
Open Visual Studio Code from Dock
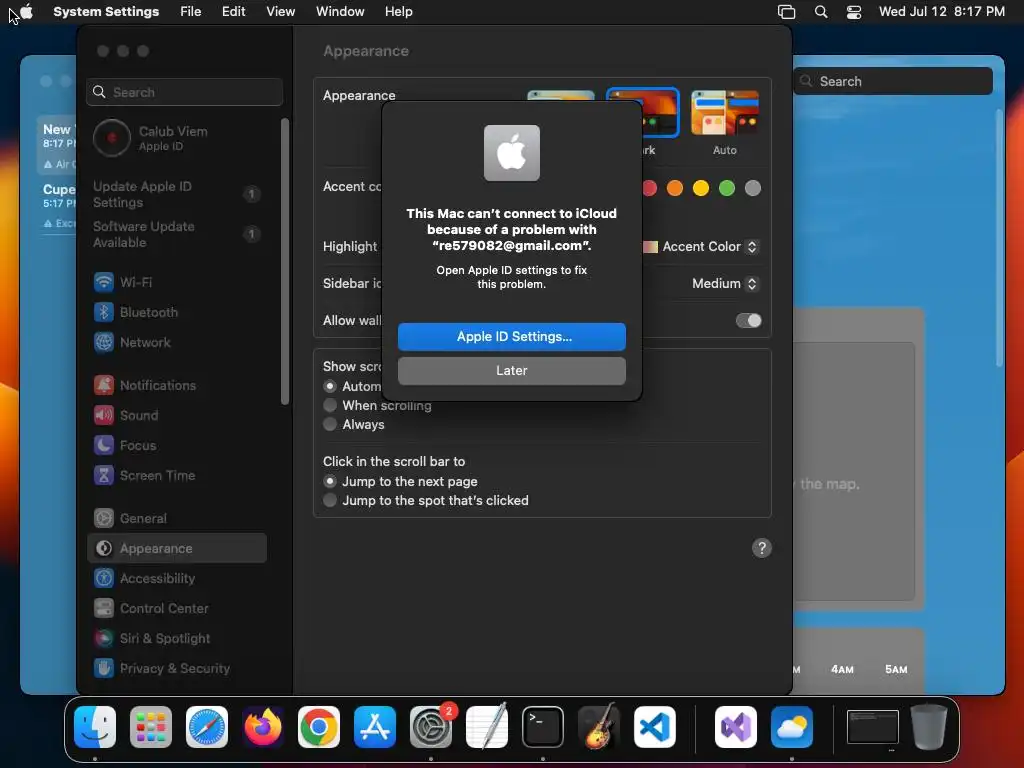click(x=654, y=726)
